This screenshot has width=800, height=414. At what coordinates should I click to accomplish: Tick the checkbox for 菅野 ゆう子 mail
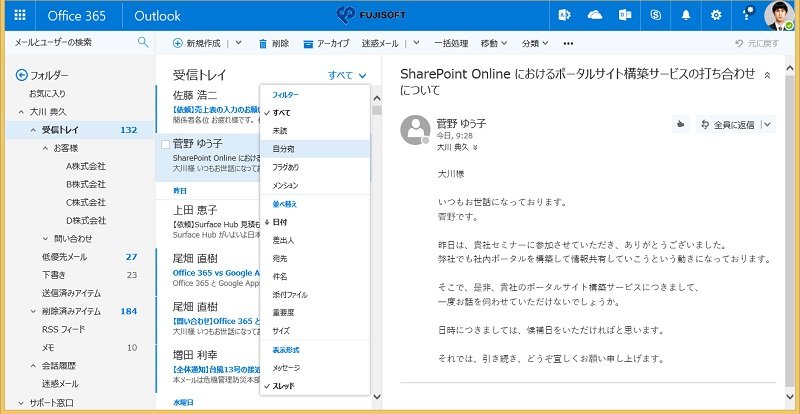click(165, 144)
